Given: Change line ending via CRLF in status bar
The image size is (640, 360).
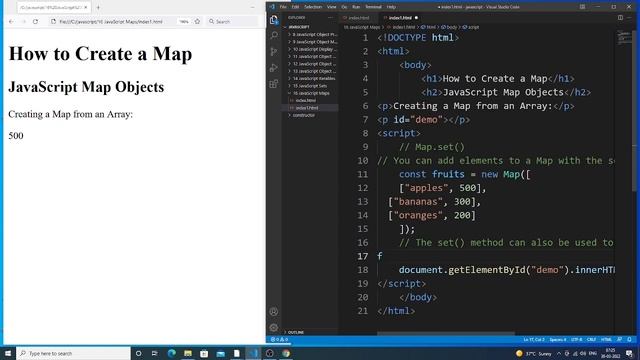Looking at the screenshot, I should click(x=591, y=340).
